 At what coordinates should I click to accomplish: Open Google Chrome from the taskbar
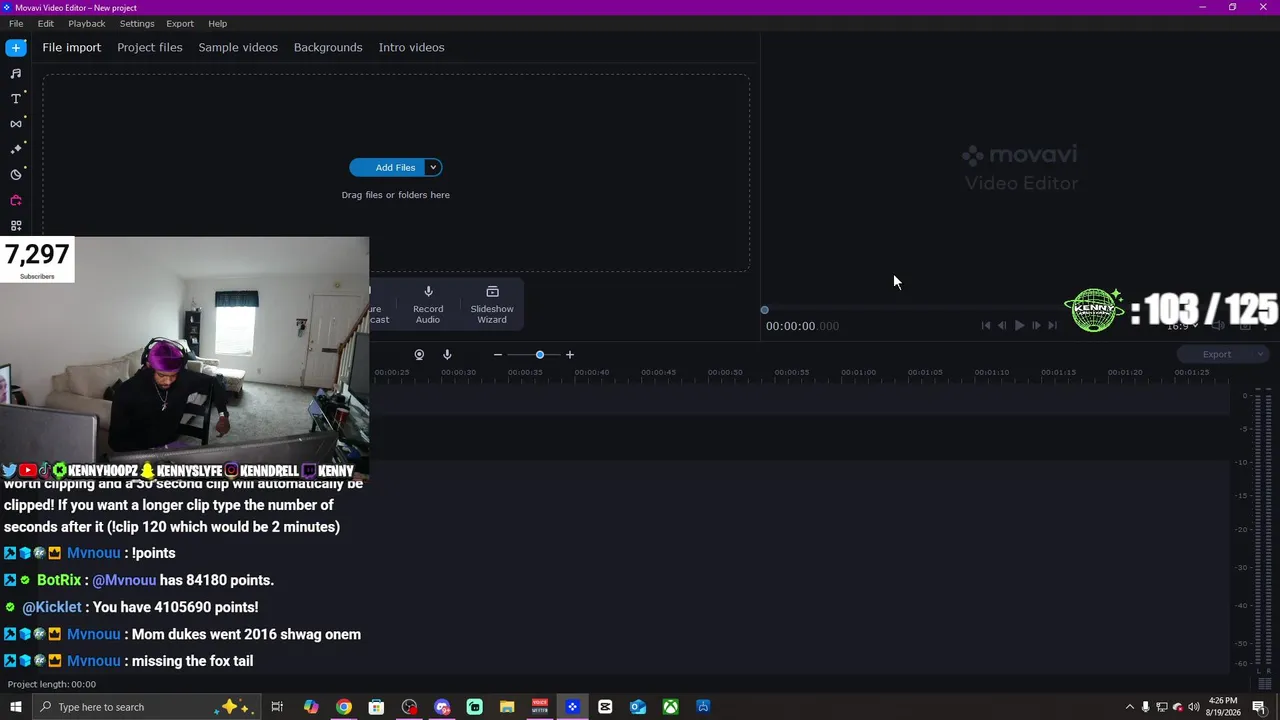(344, 707)
